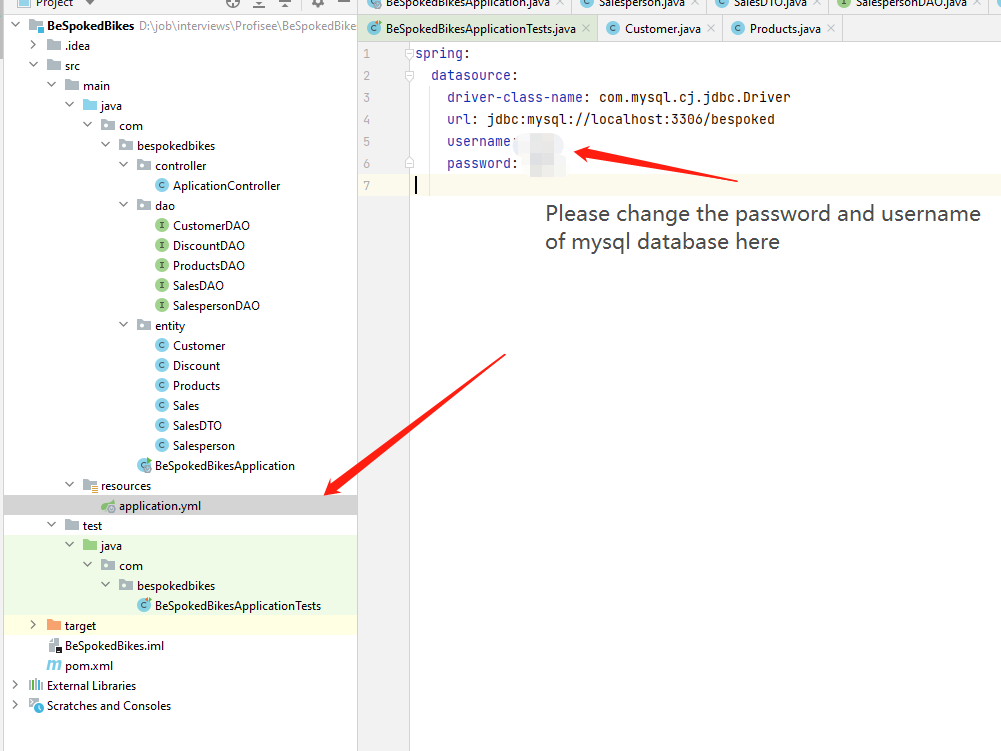Screen dimensions: 1001x751
Task: Click the SalesDTO class icon
Action: 162,426
